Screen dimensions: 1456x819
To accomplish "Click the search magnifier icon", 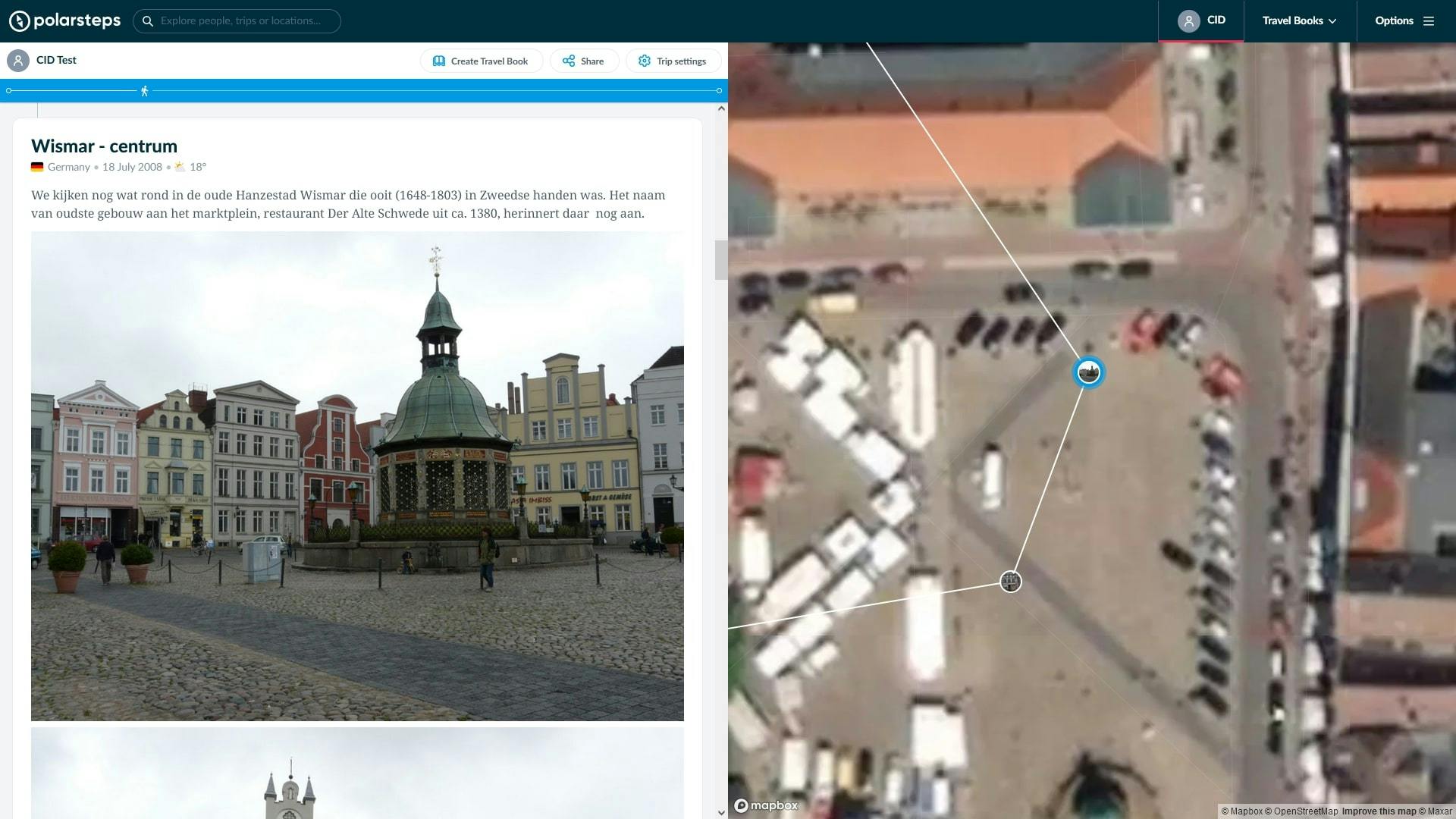I will click(148, 21).
